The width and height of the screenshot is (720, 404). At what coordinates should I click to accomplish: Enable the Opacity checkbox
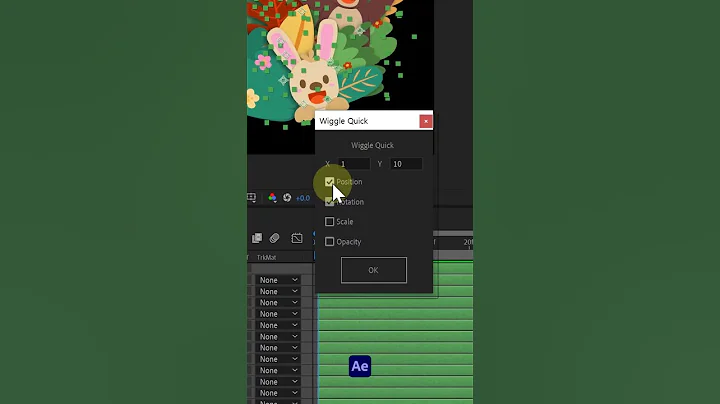point(329,241)
